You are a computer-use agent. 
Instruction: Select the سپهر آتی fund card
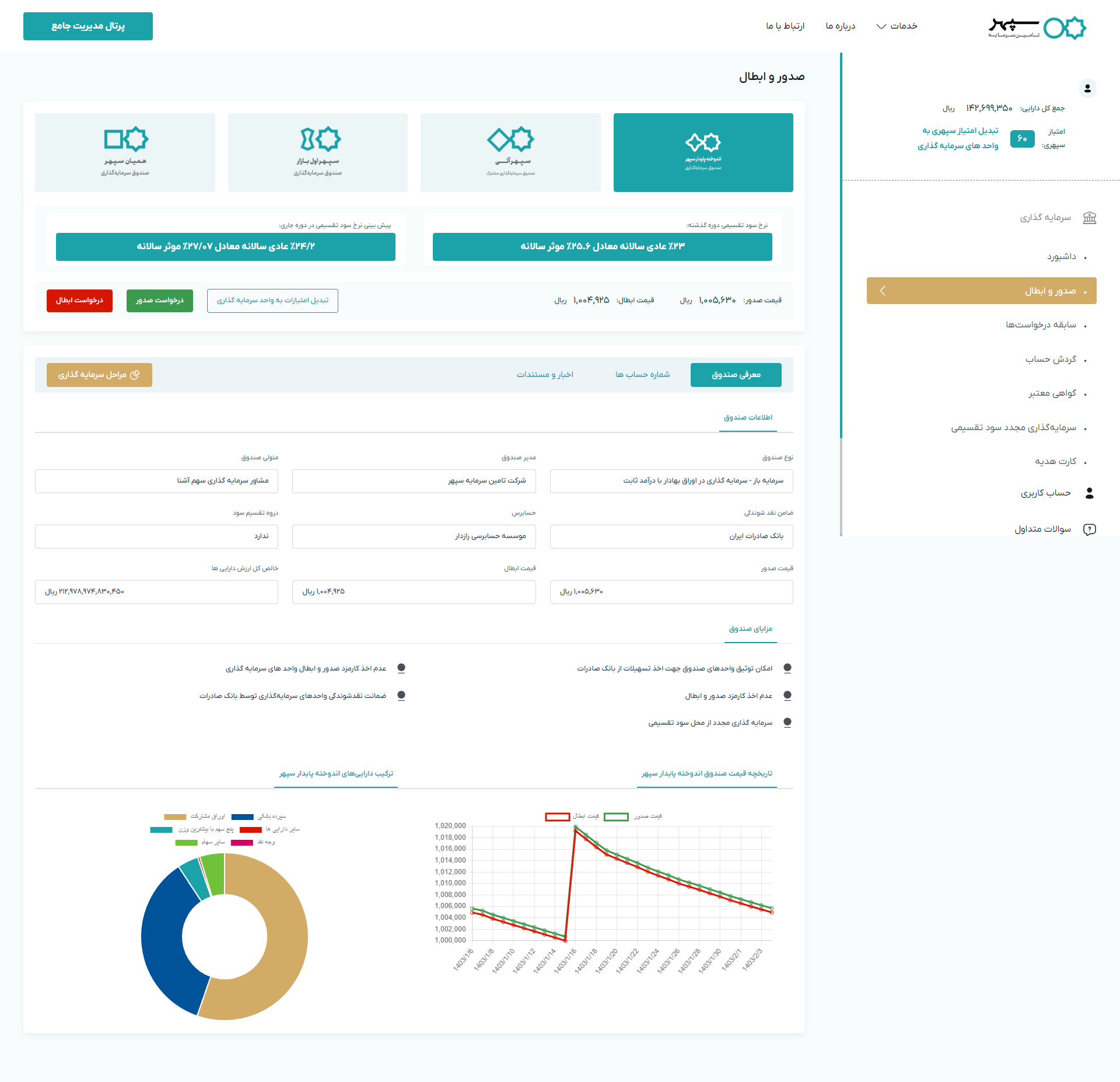[x=510, y=152]
